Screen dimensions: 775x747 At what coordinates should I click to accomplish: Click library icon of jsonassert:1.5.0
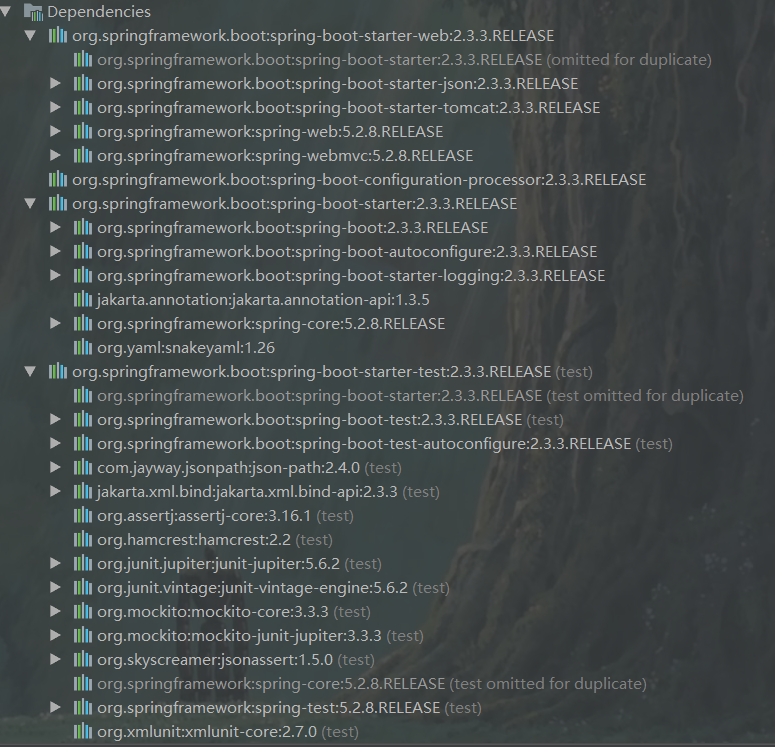click(x=83, y=659)
